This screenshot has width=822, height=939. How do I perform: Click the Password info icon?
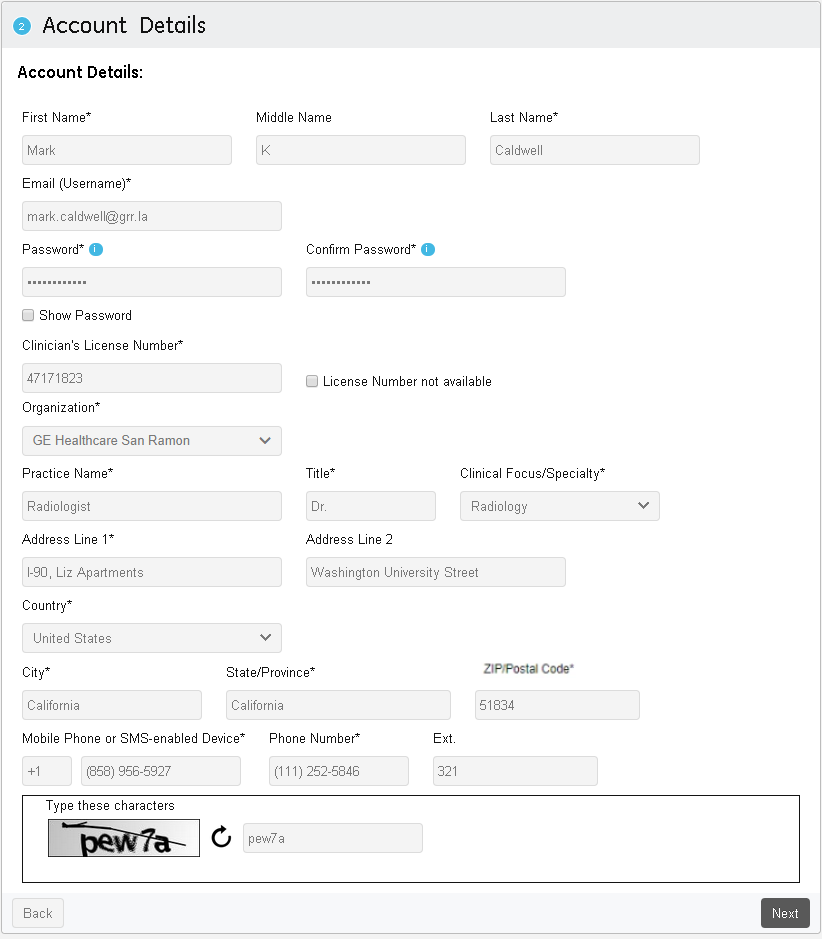click(96, 249)
